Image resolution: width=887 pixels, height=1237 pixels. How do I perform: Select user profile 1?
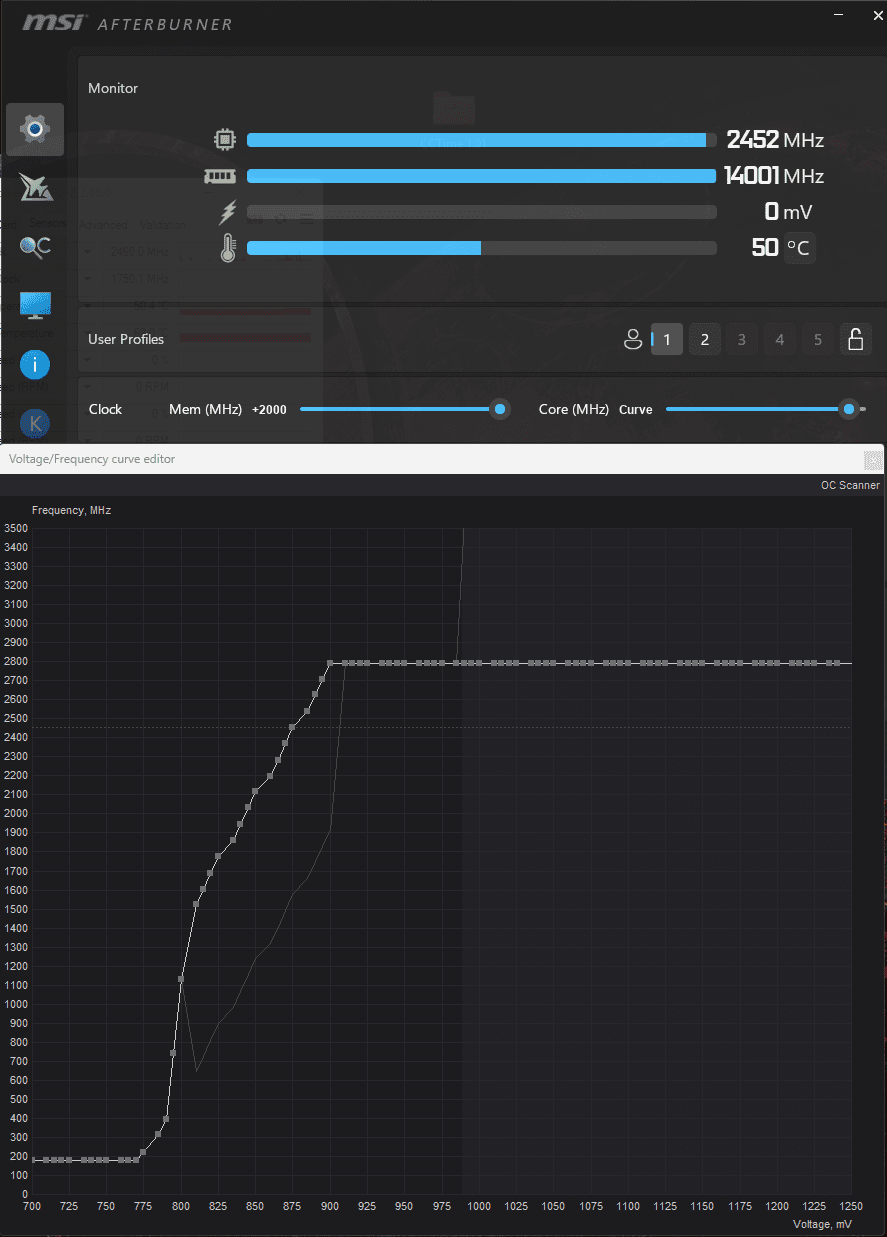pyautogui.click(x=667, y=340)
